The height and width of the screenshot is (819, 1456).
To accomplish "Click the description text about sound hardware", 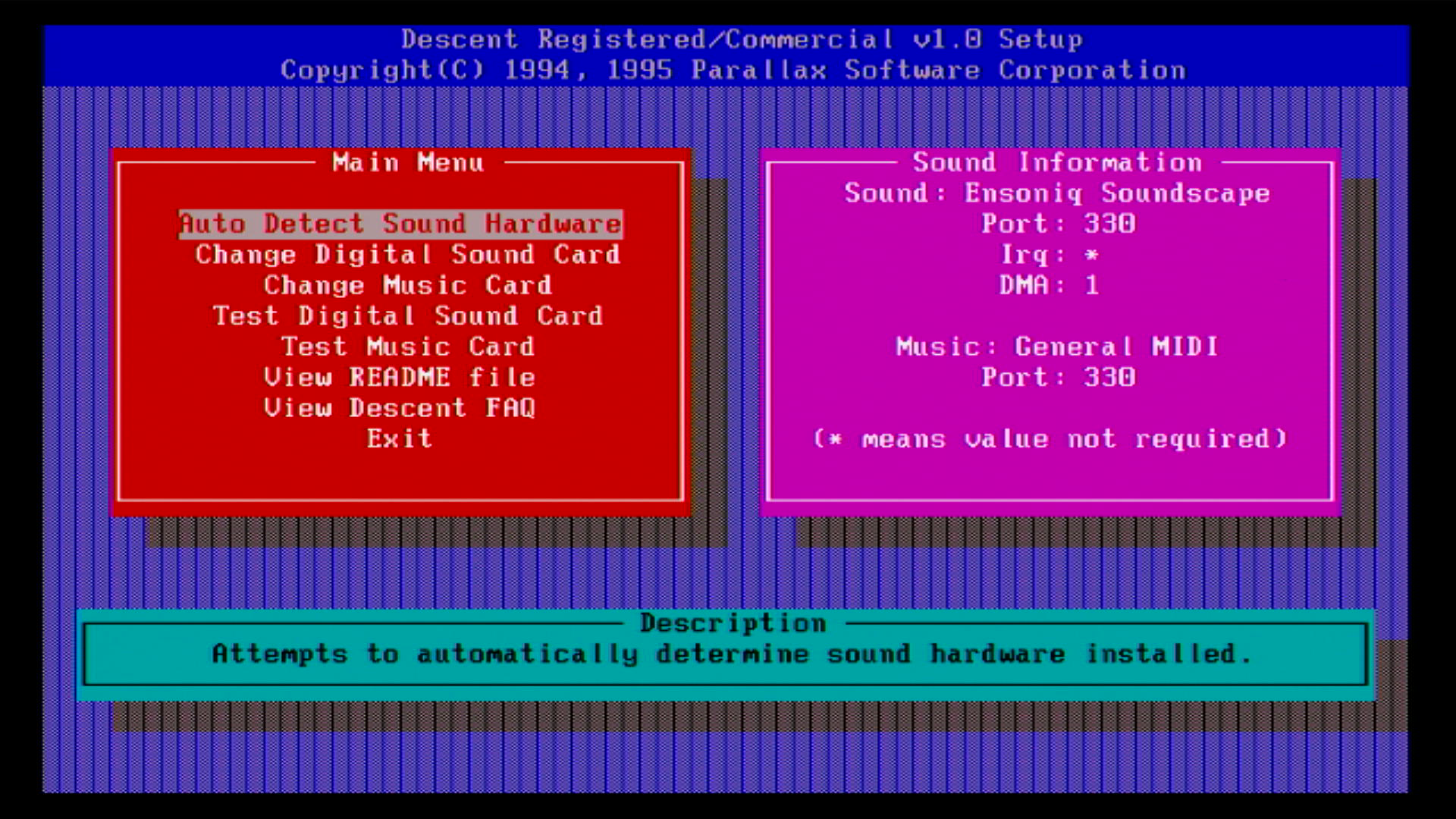I will 731,654.
